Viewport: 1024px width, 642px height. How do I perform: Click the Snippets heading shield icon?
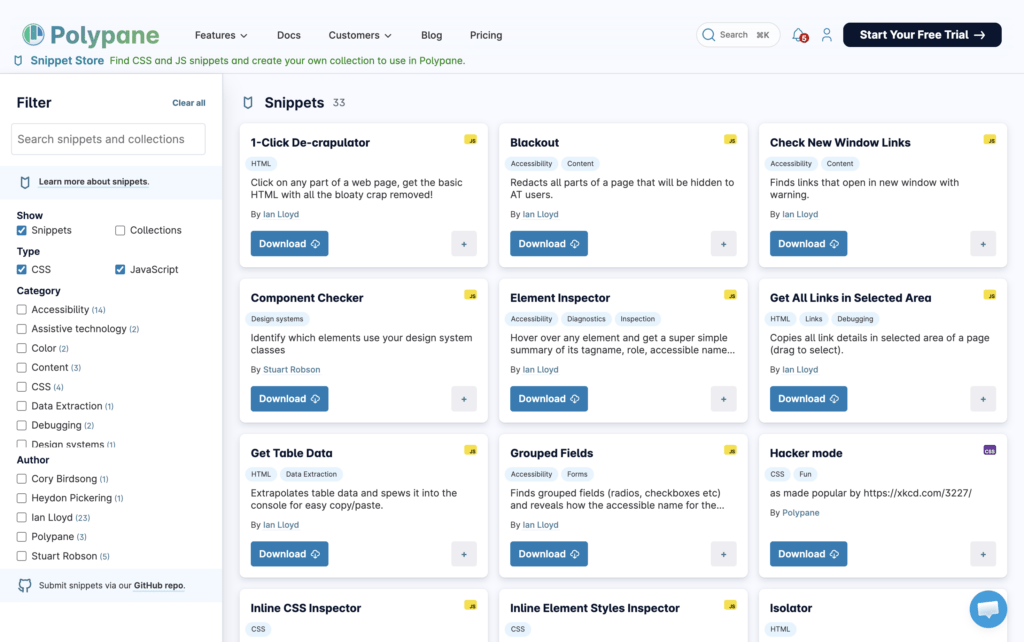tap(248, 103)
